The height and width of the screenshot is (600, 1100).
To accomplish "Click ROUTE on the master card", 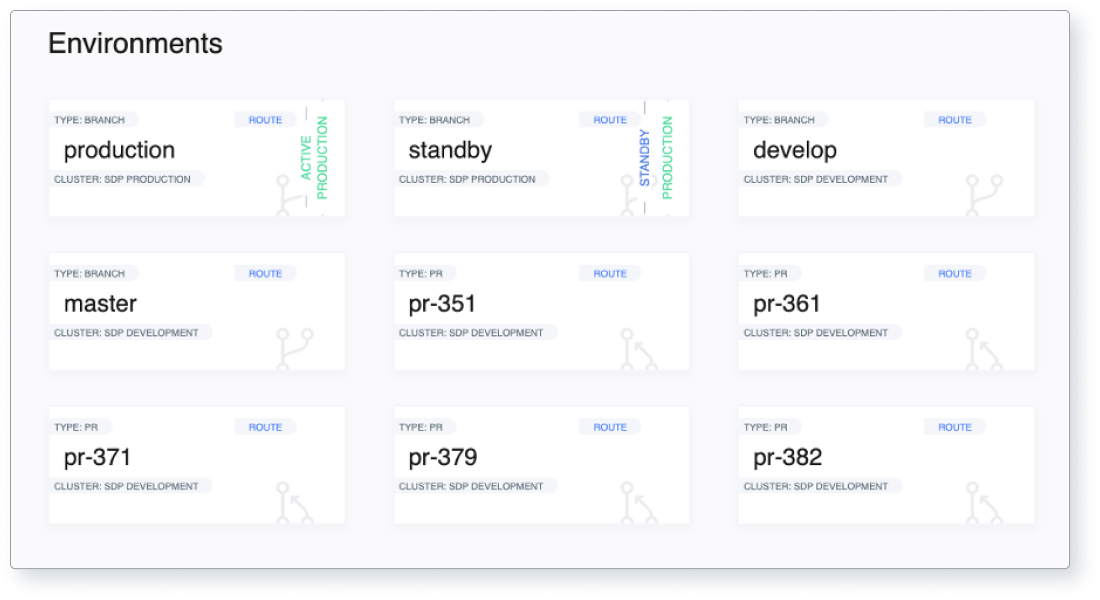I will point(264,273).
